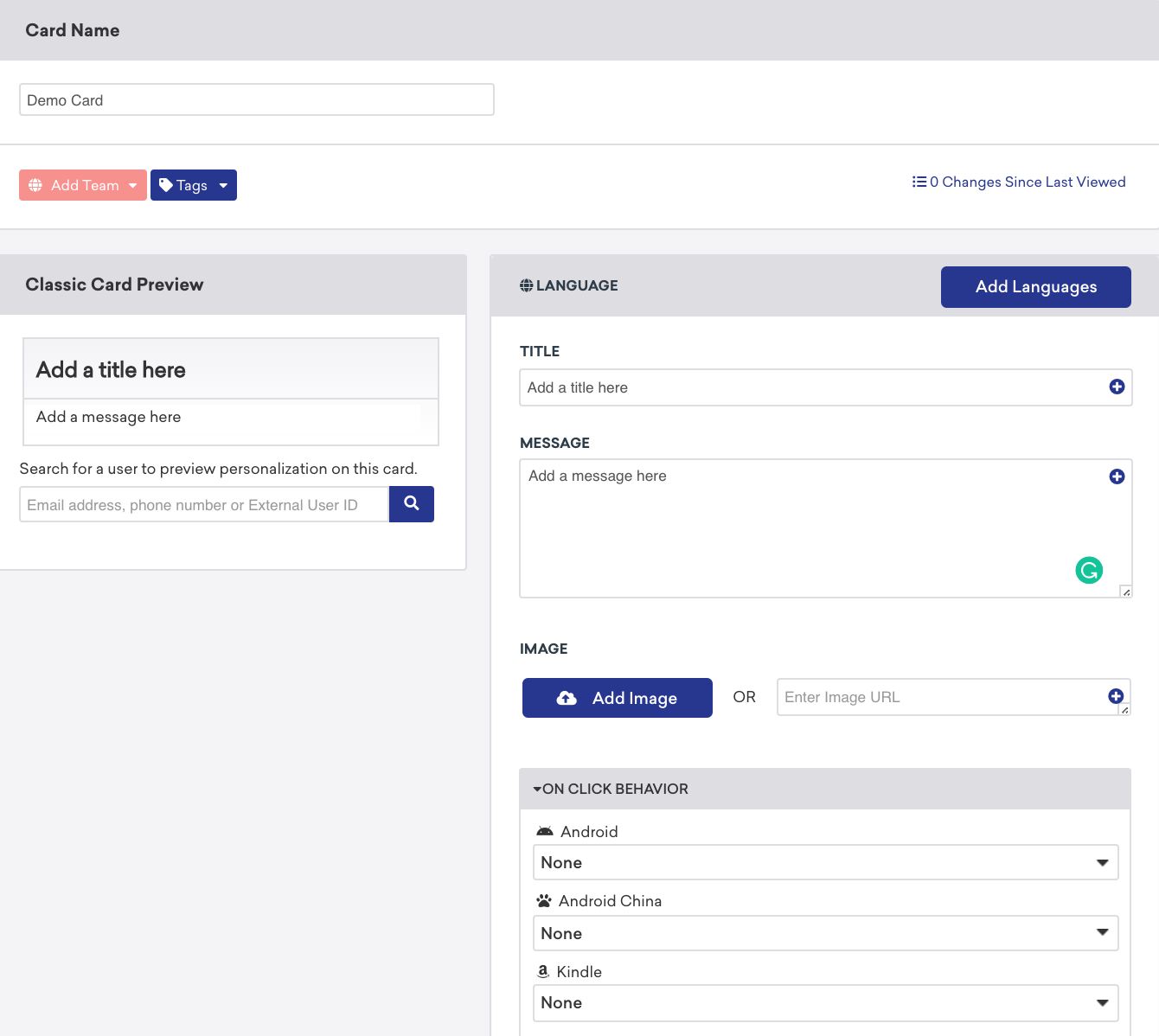Viewport: 1159px width, 1036px height.
Task: Click the Android robot icon
Action: click(545, 831)
